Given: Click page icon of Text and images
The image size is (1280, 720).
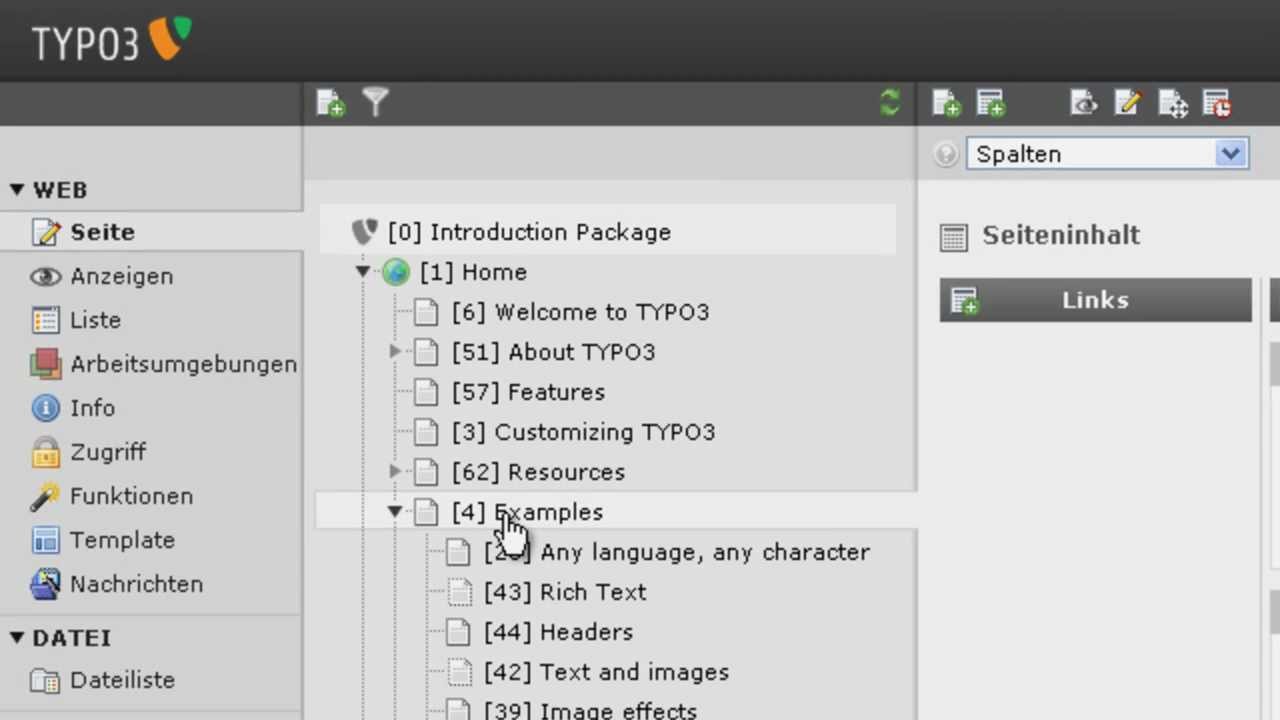Looking at the screenshot, I should pos(459,672).
